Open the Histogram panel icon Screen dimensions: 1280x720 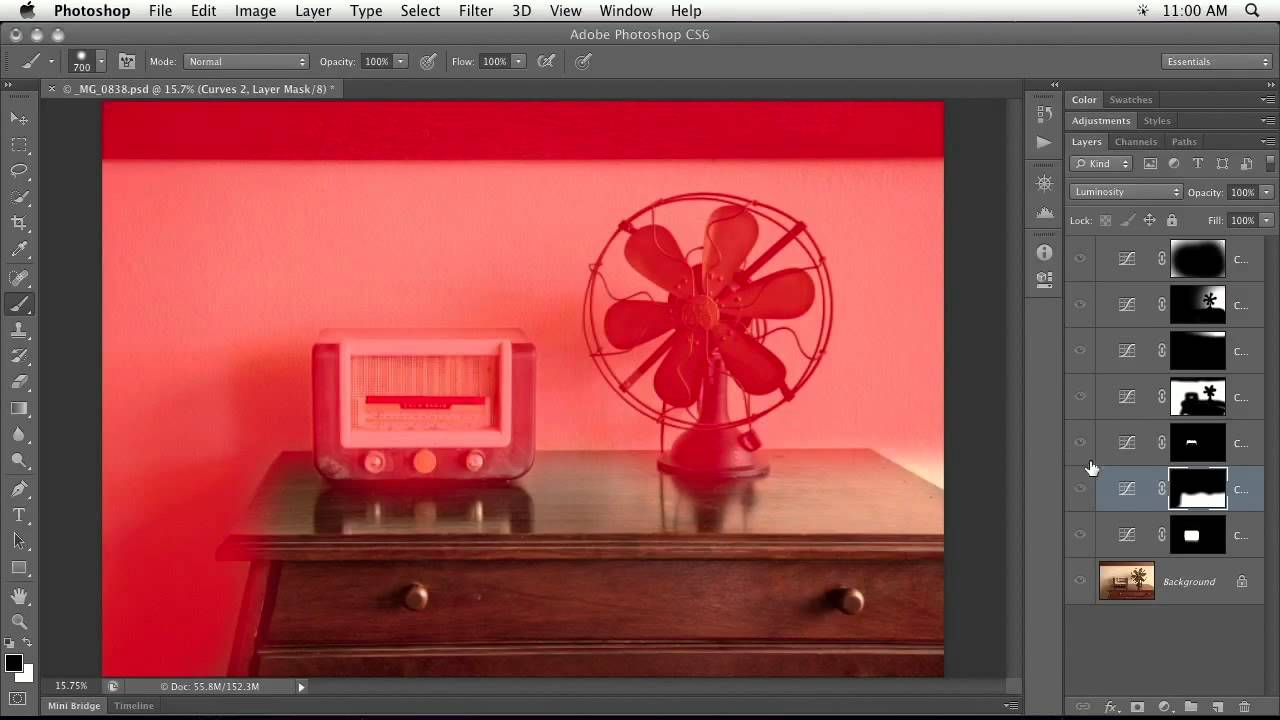(x=1044, y=212)
